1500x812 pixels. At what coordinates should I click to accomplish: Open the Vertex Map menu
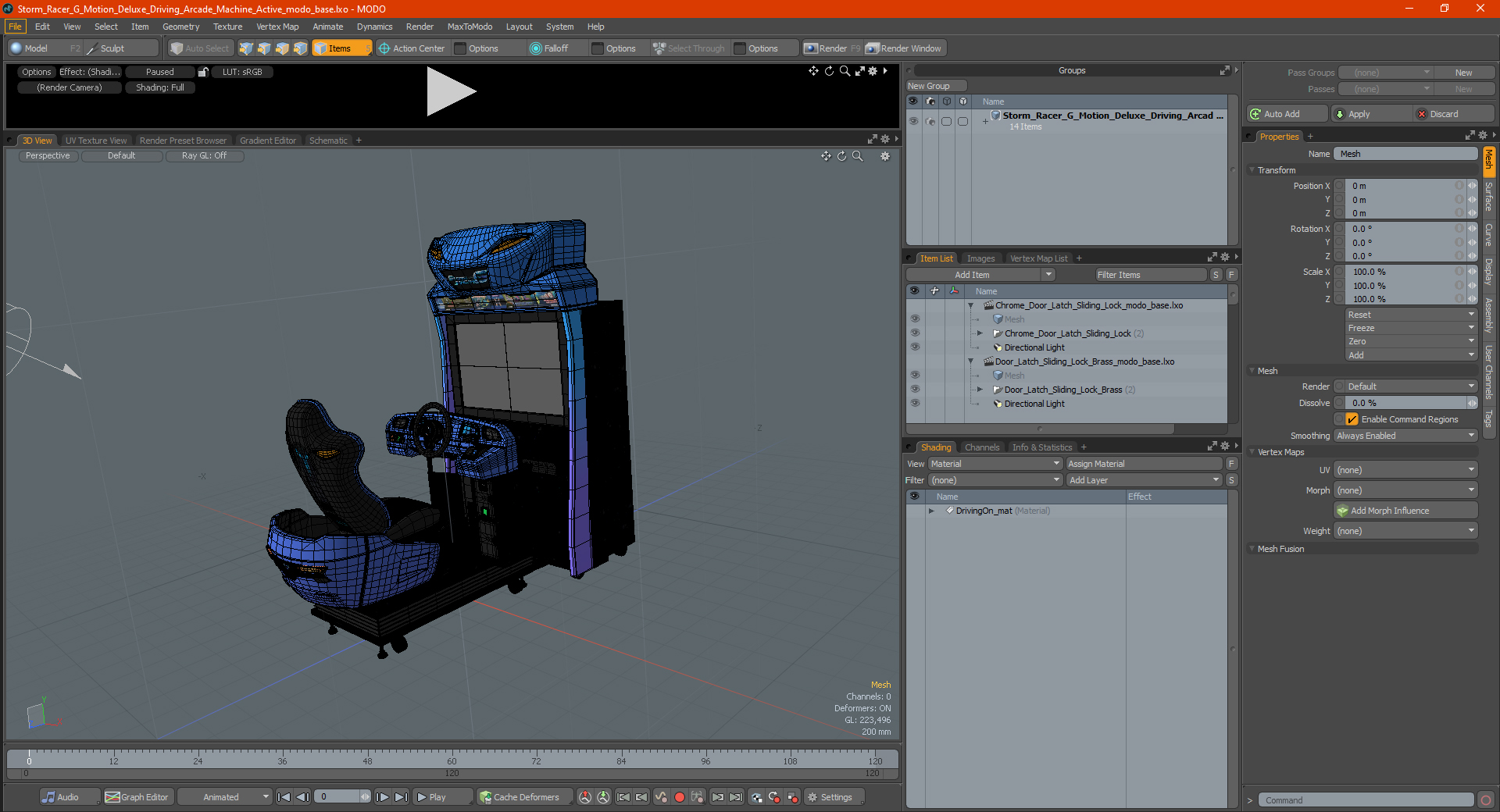(x=277, y=27)
